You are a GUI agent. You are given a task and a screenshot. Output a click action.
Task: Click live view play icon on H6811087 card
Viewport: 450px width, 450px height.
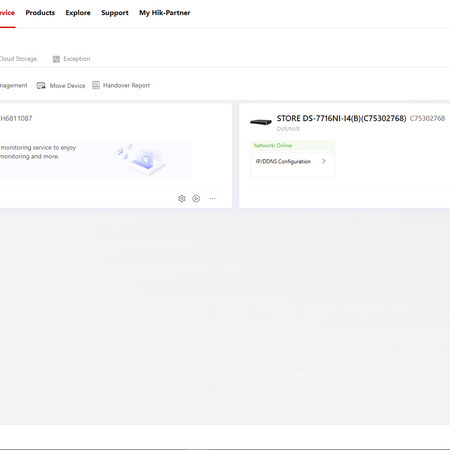click(x=196, y=199)
